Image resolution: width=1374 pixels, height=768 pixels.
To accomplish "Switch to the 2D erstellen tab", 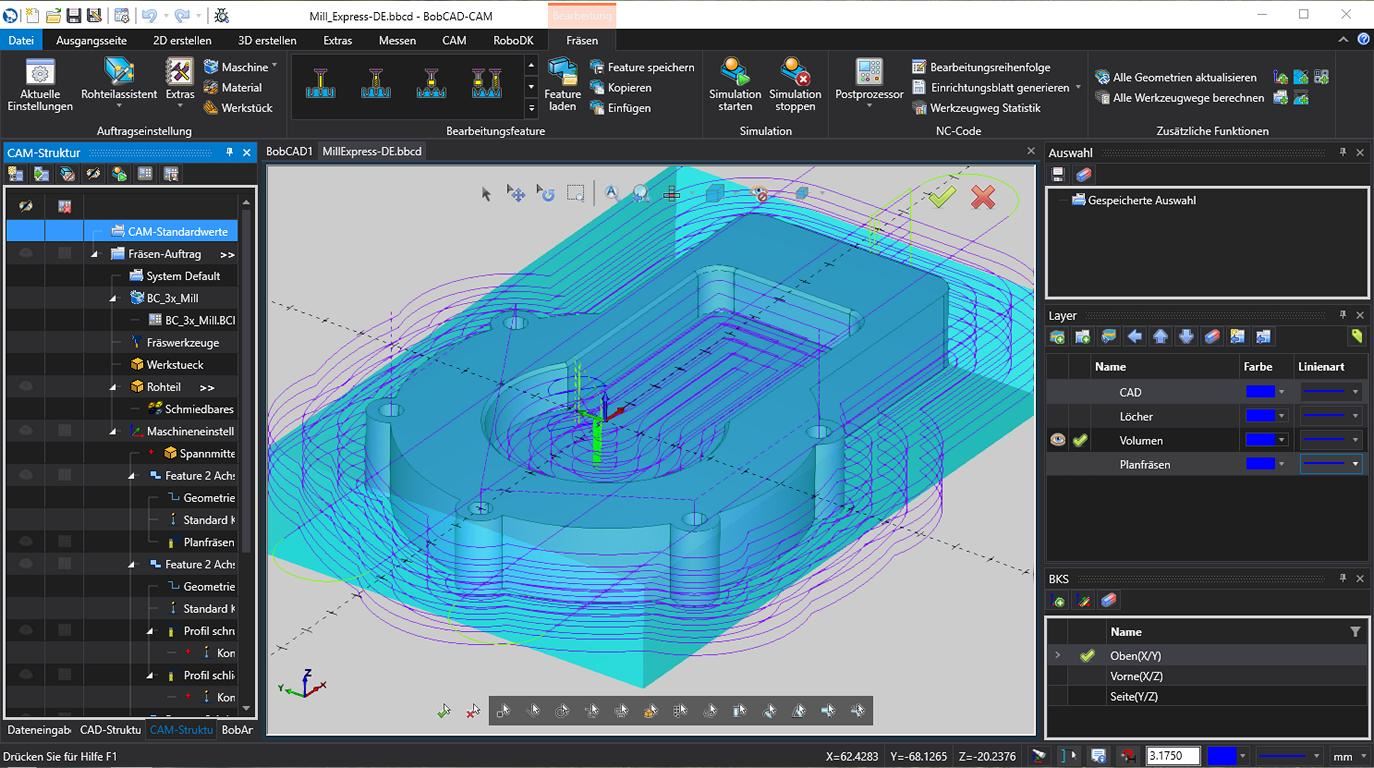I will (x=182, y=40).
